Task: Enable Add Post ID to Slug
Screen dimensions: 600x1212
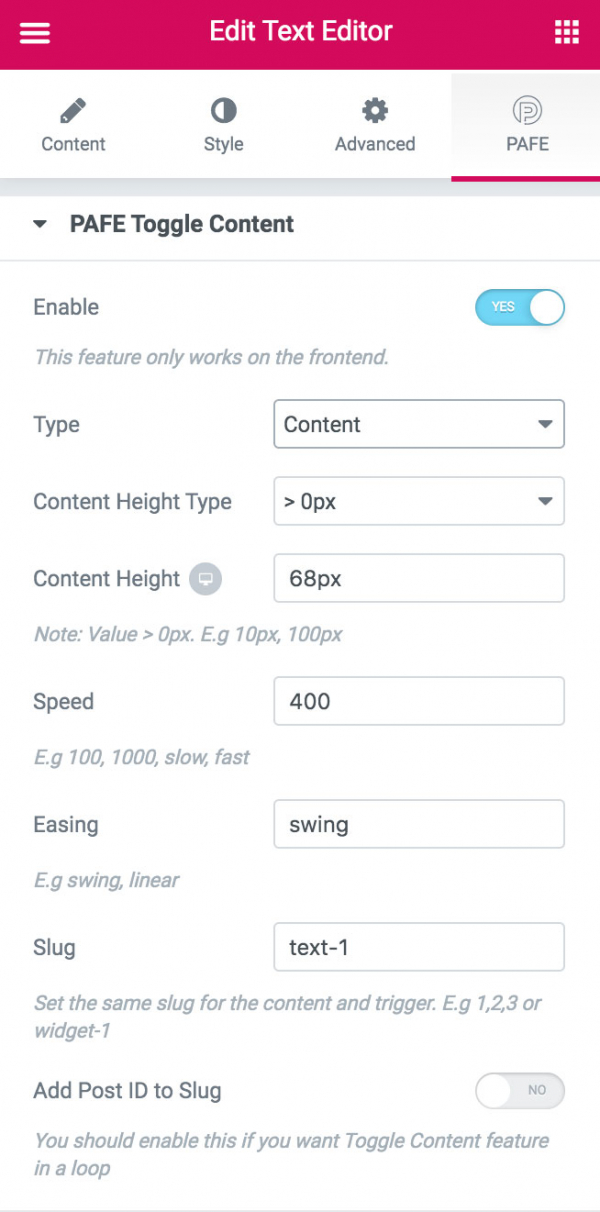Action: pyautogui.click(x=520, y=1091)
